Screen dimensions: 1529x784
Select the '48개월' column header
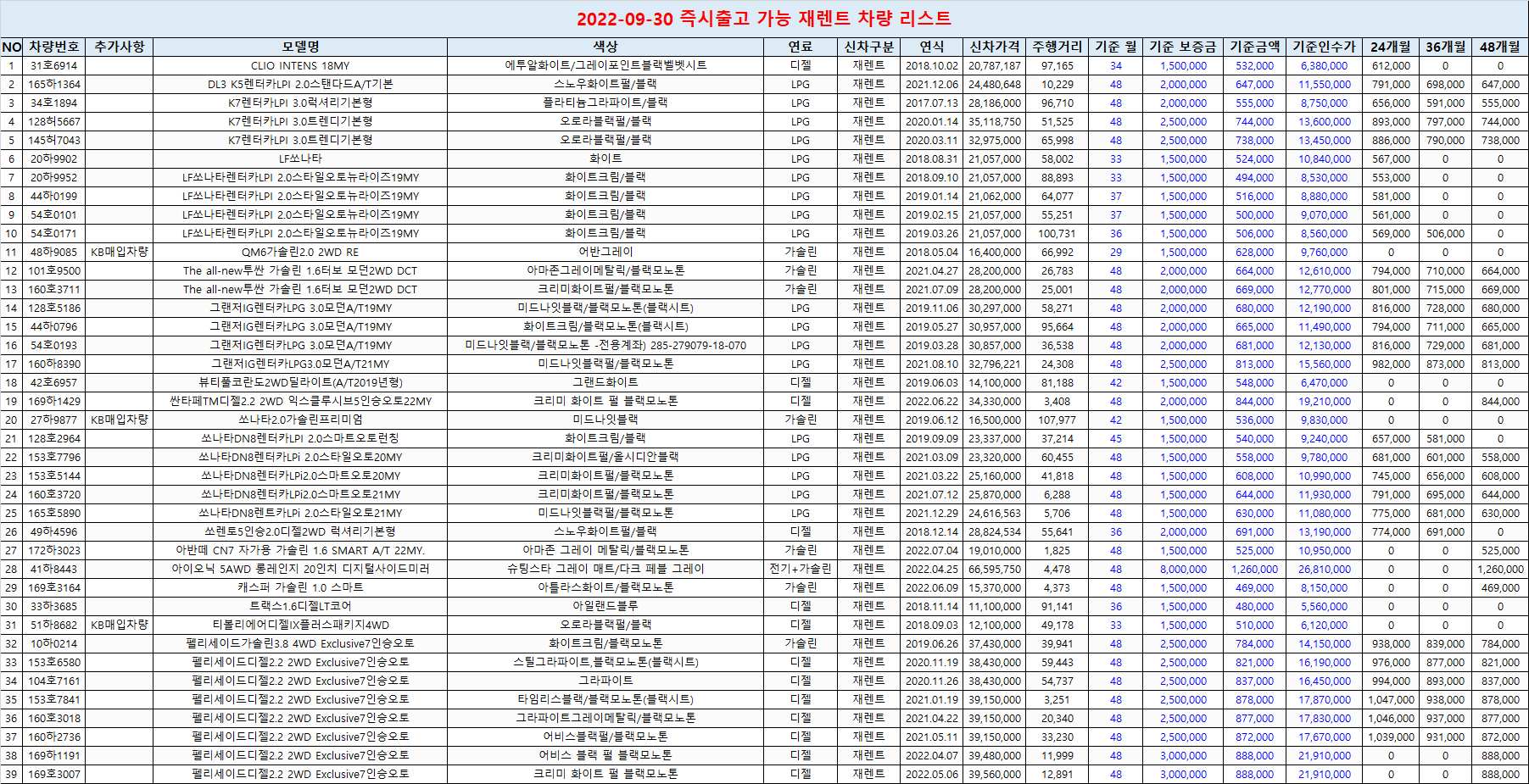pos(1500,47)
